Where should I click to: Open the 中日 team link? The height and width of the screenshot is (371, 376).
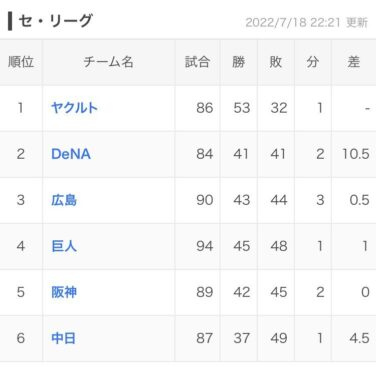tap(64, 338)
